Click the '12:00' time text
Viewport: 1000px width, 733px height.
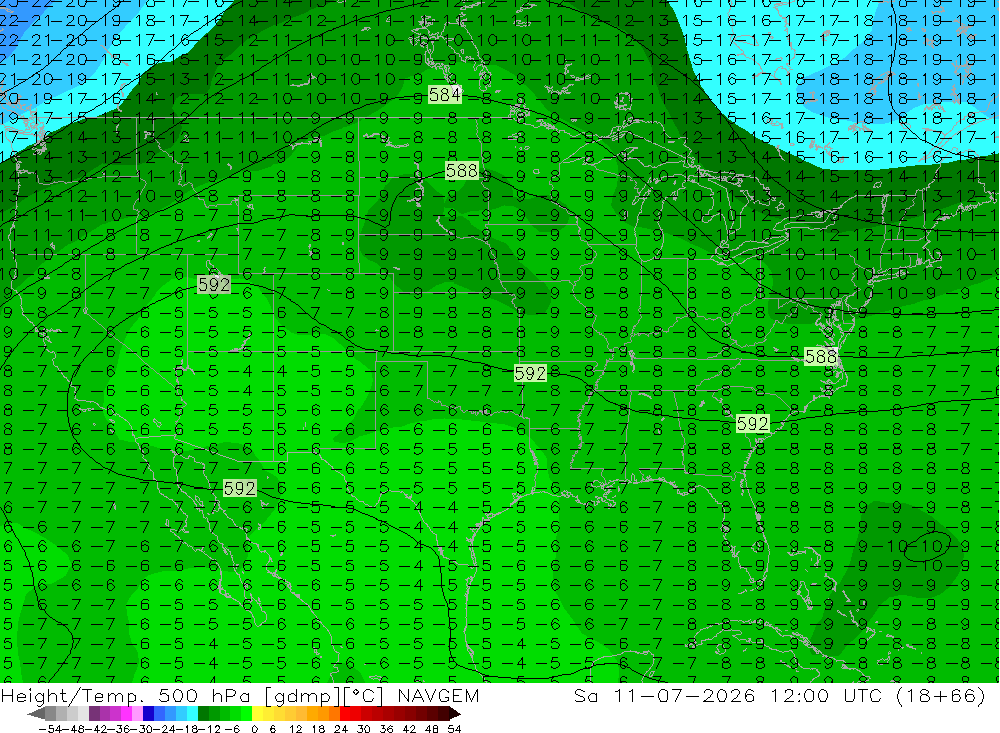800,695
